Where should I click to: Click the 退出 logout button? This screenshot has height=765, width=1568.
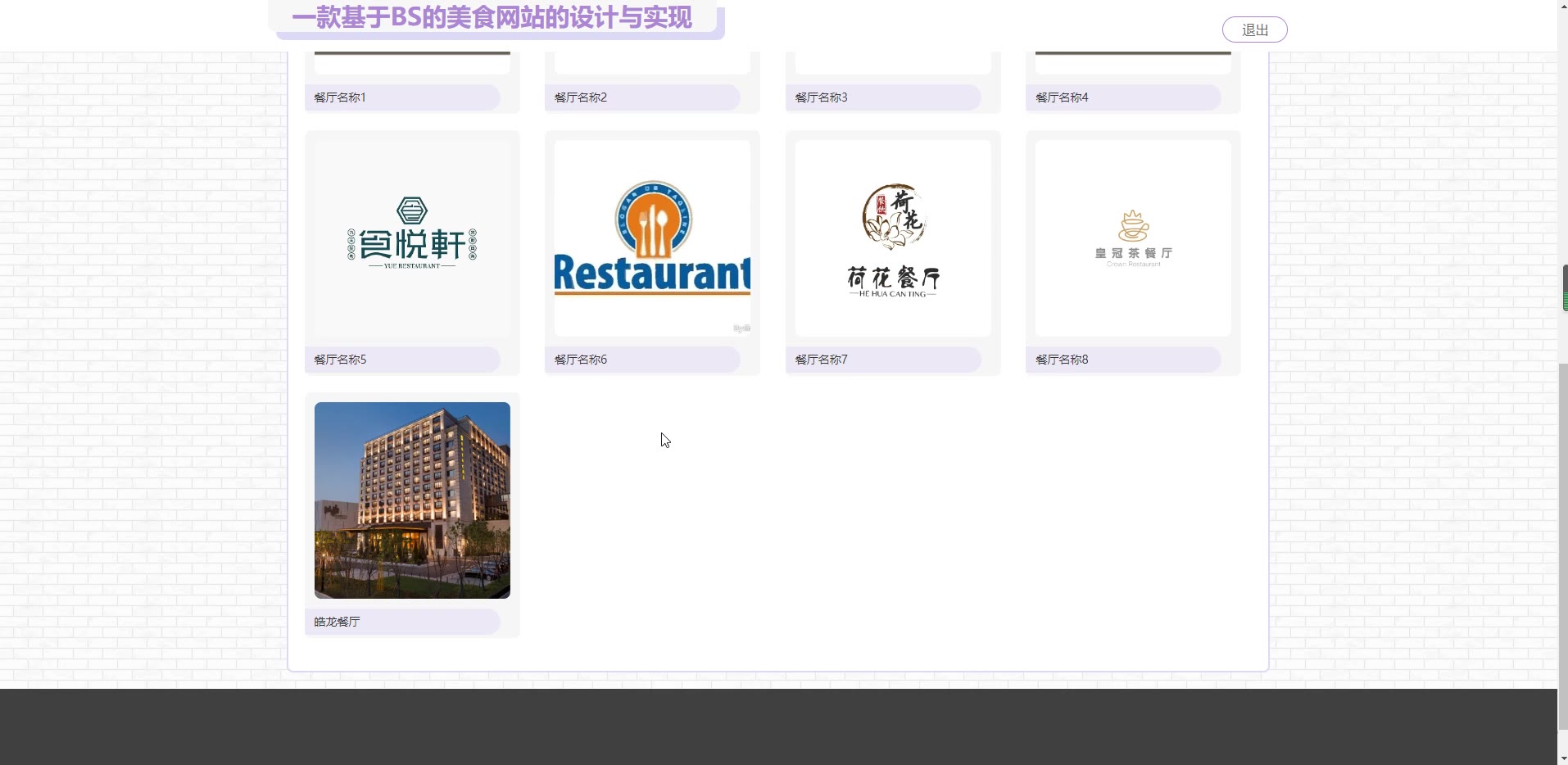(x=1254, y=29)
